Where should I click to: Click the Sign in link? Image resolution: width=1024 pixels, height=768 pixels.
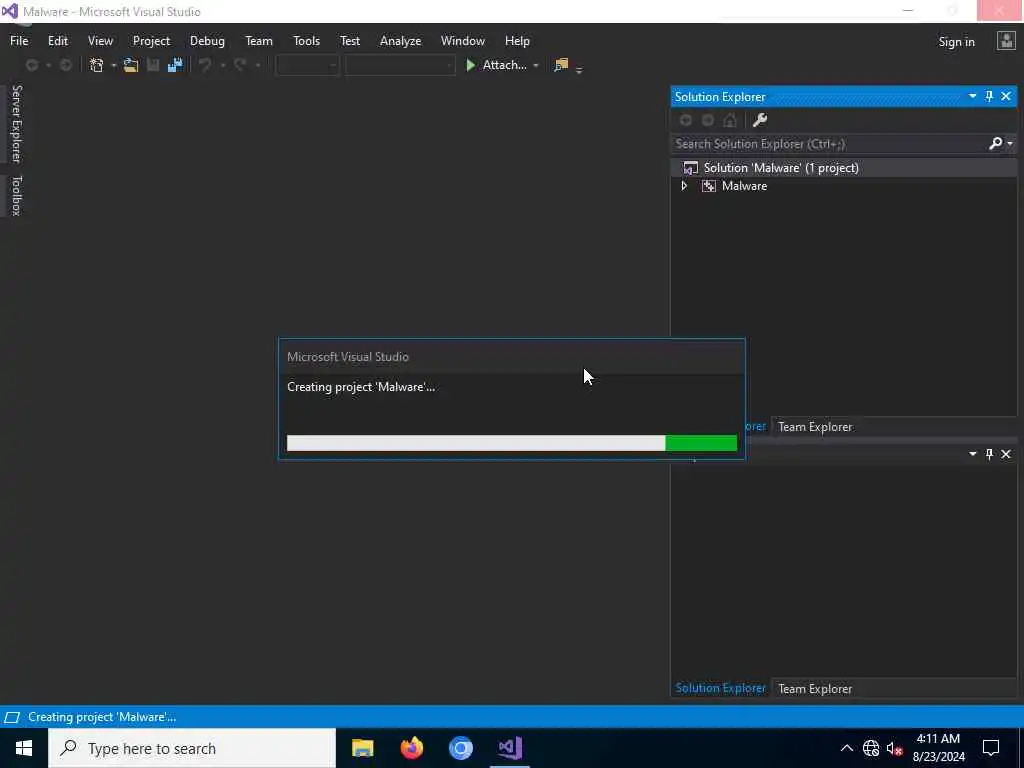(x=956, y=42)
